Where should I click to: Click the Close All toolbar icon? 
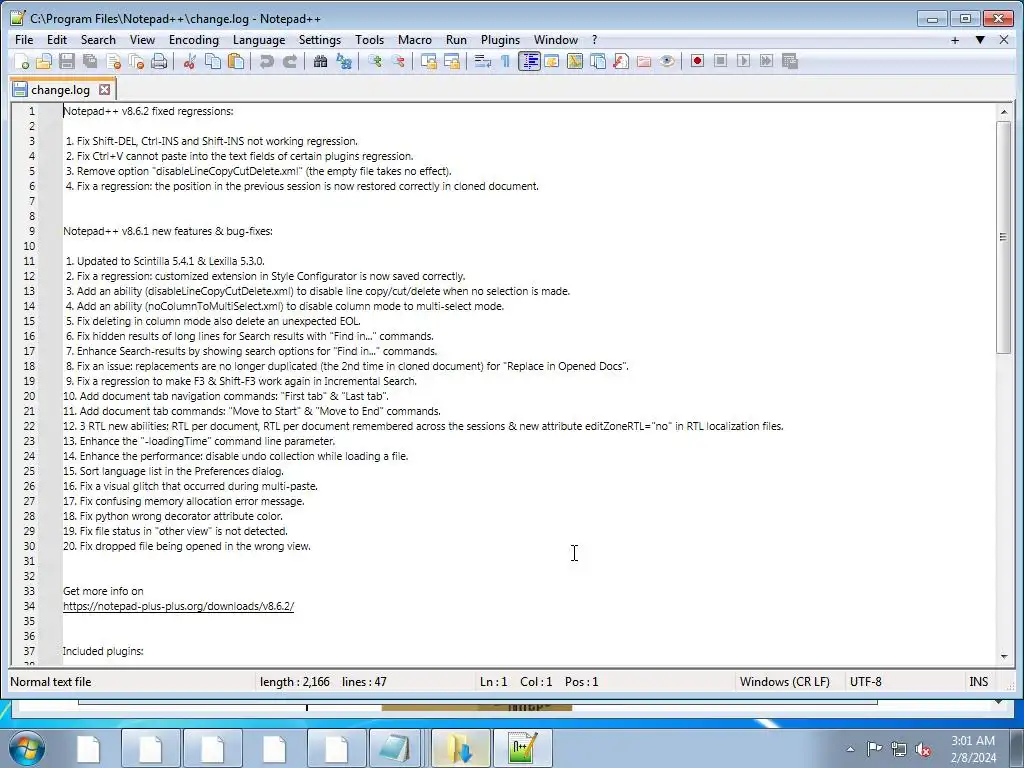[x=136, y=61]
